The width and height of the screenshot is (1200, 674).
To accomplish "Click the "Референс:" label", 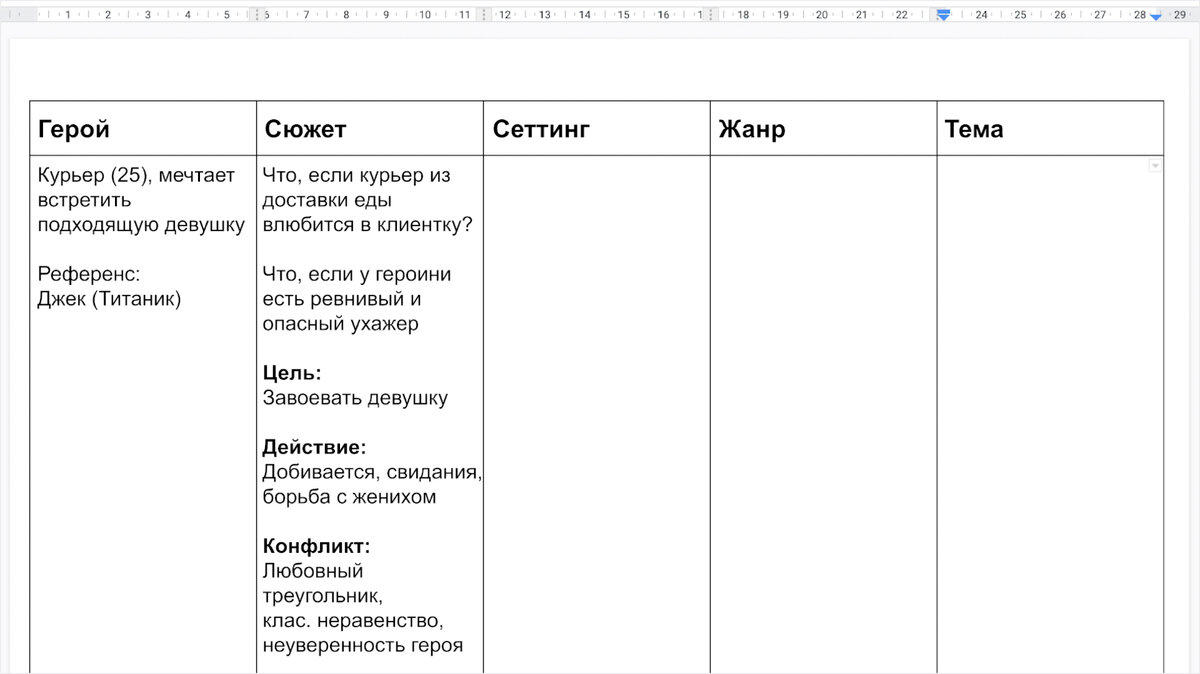I will 89,274.
